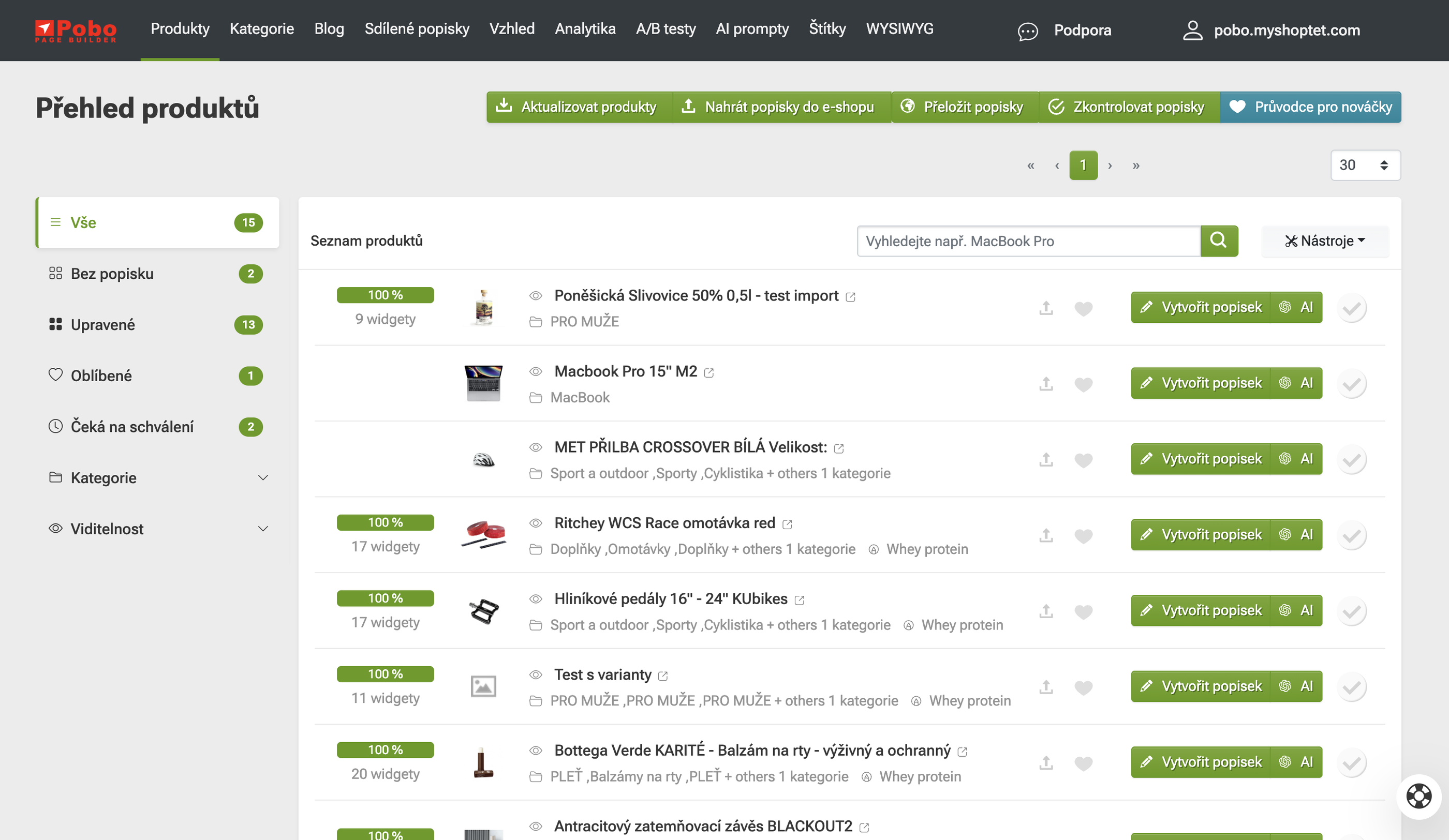Click the user account icon
Image resolution: width=1449 pixels, height=840 pixels.
click(1192, 31)
